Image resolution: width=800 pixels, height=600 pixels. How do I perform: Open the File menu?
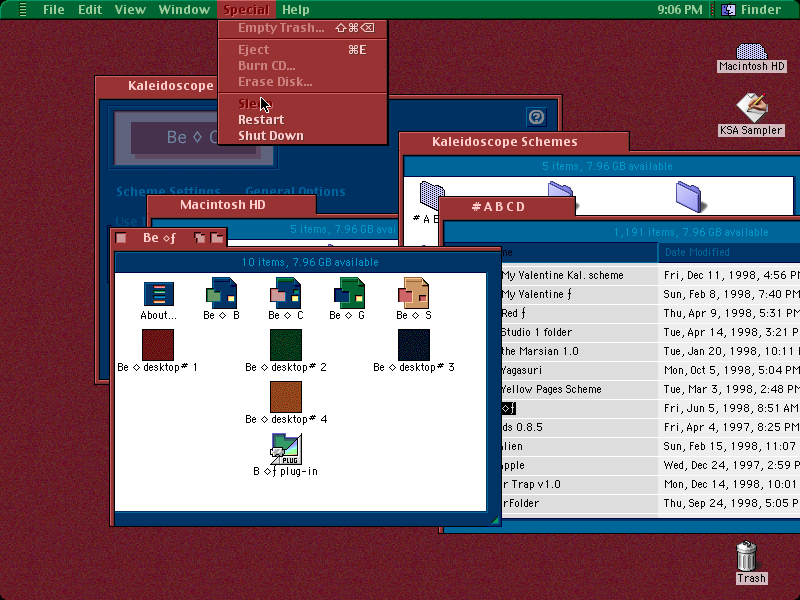pyautogui.click(x=54, y=9)
